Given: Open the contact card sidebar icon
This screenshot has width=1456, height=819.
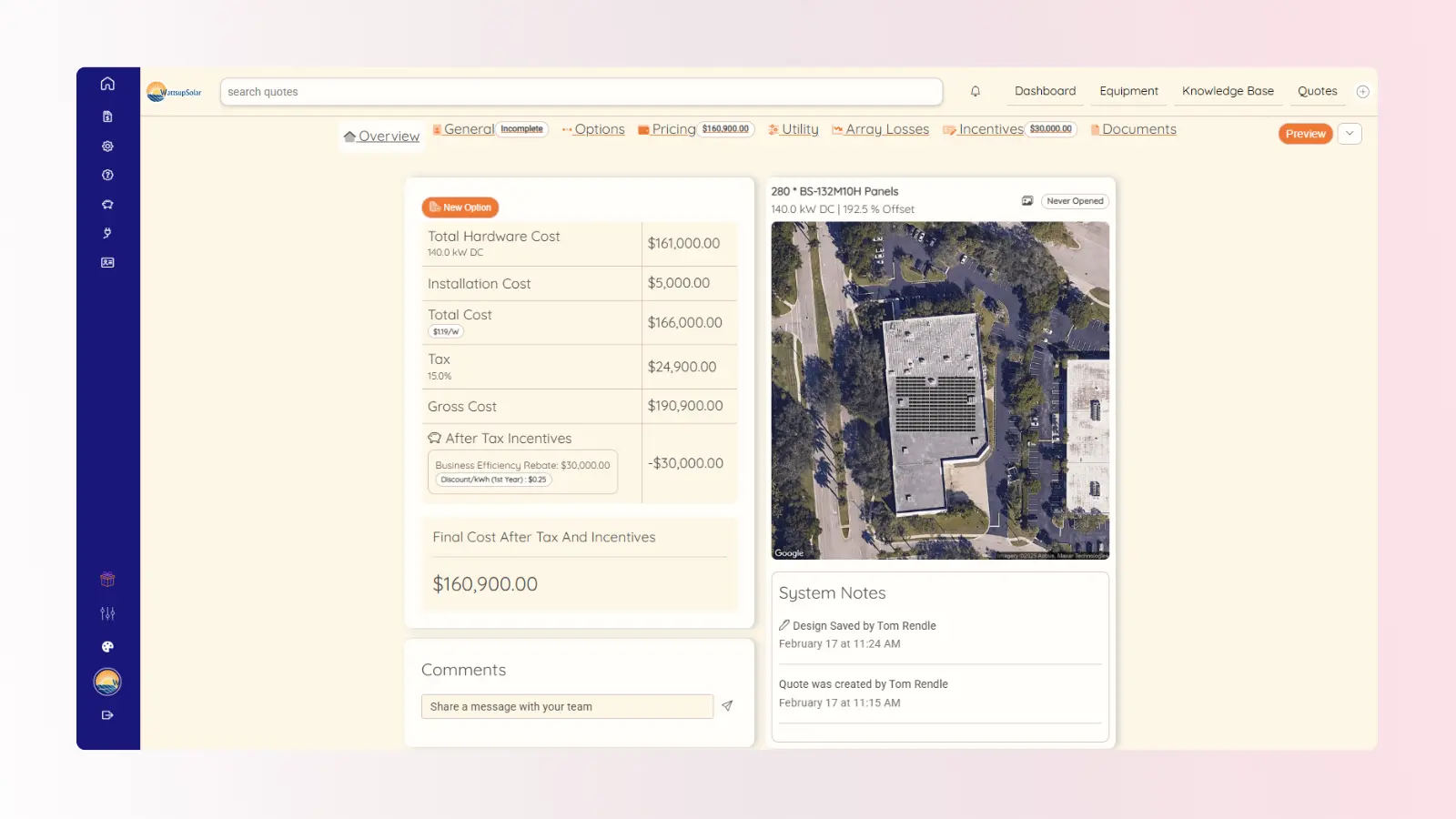Looking at the screenshot, I should click(x=107, y=262).
